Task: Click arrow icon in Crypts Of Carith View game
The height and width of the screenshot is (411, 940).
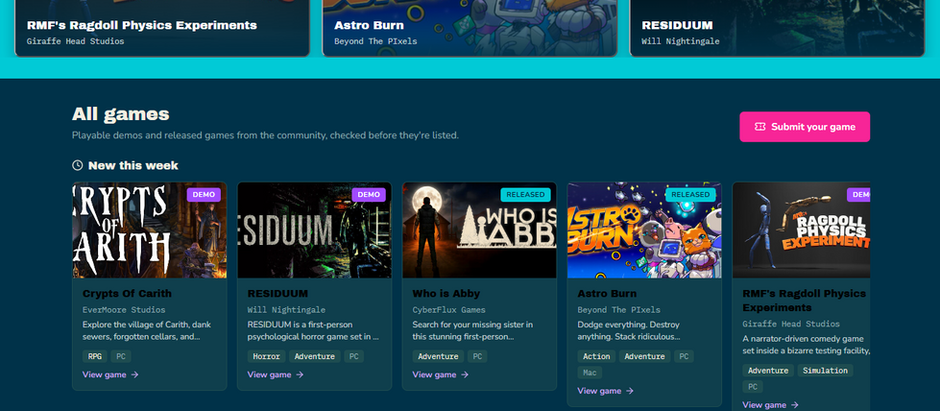Action: (x=134, y=374)
